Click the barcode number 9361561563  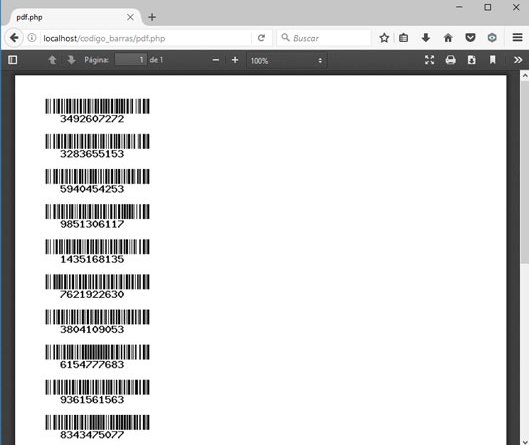[92, 399]
